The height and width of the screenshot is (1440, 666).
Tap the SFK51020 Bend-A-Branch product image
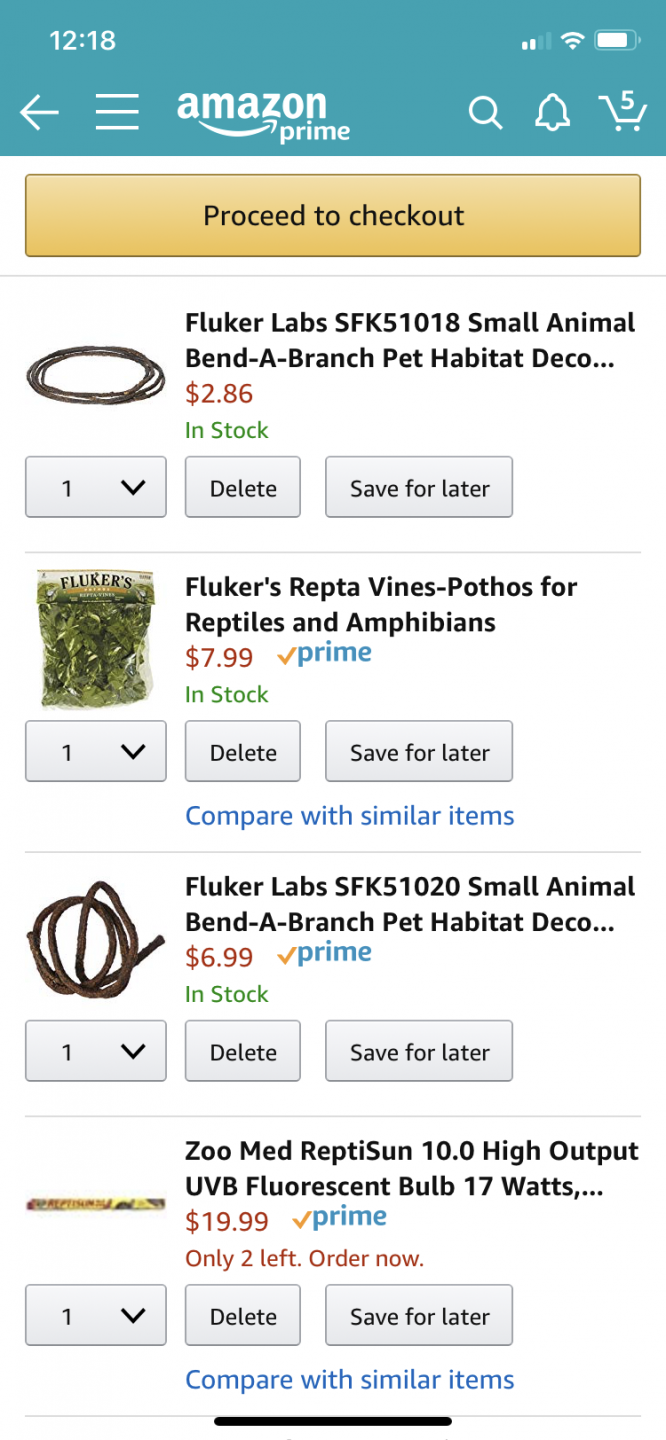coord(95,938)
